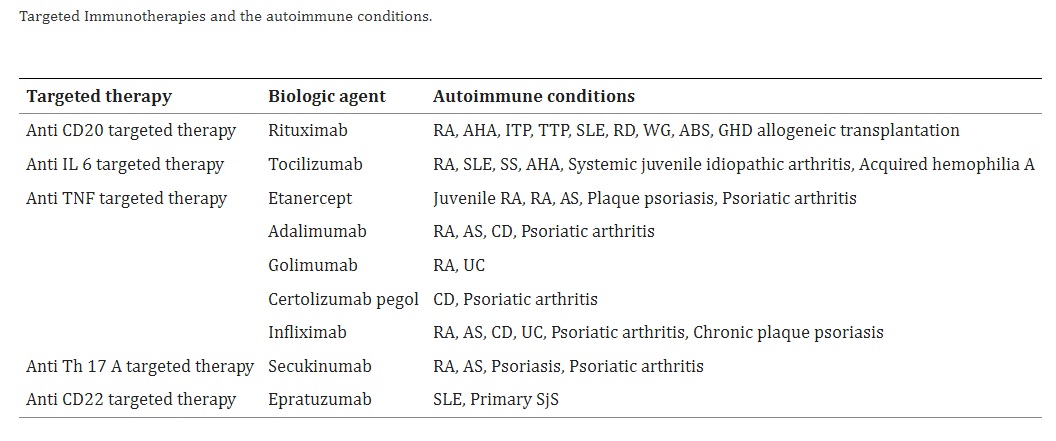Click the Anti TNF targeted therapy cell
This screenshot has width=1056, height=441.
(127, 199)
